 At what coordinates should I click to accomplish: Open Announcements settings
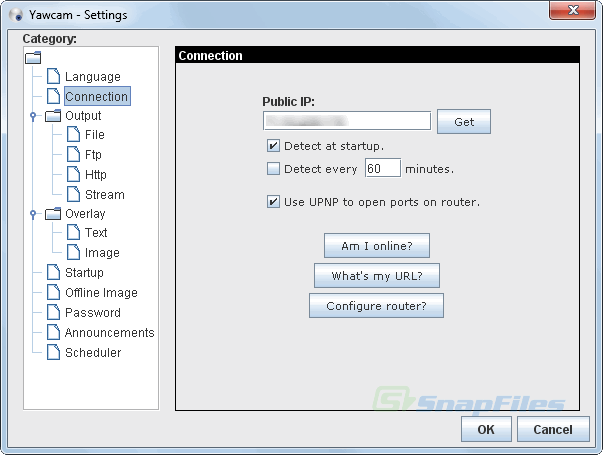109,333
